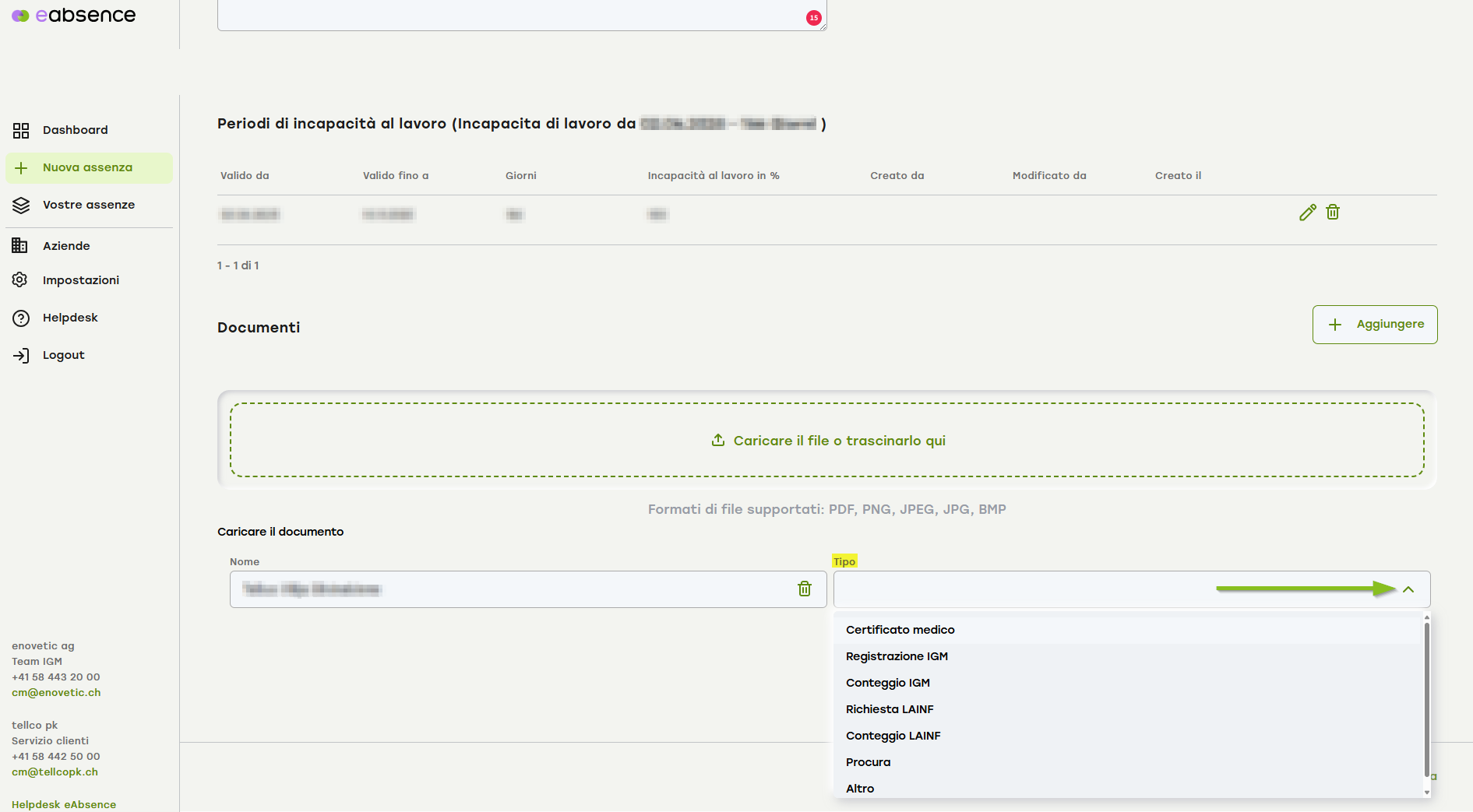Image resolution: width=1473 pixels, height=812 pixels.
Task: Select Certificato medico from Tipo list
Action: 900,630
